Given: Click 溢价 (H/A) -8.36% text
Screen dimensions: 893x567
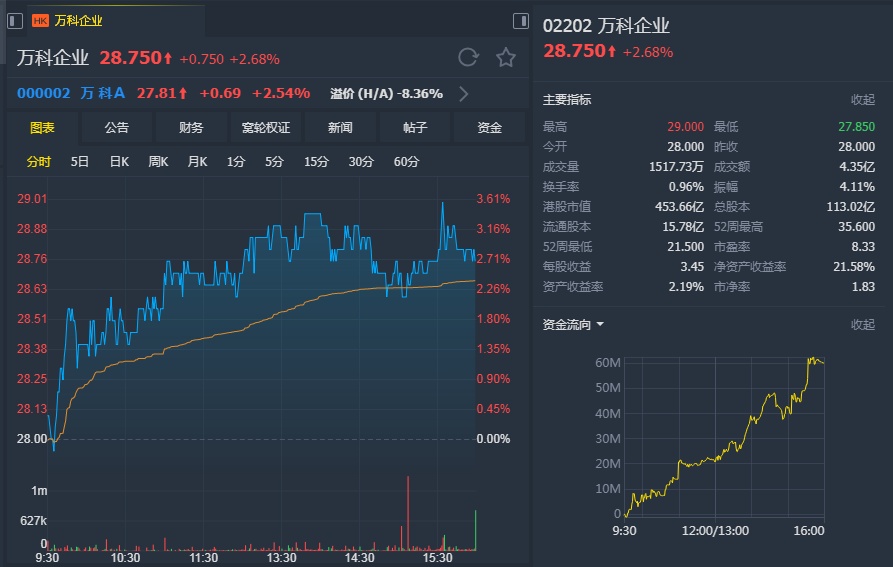Looking at the screenshot, I should 386,94.
